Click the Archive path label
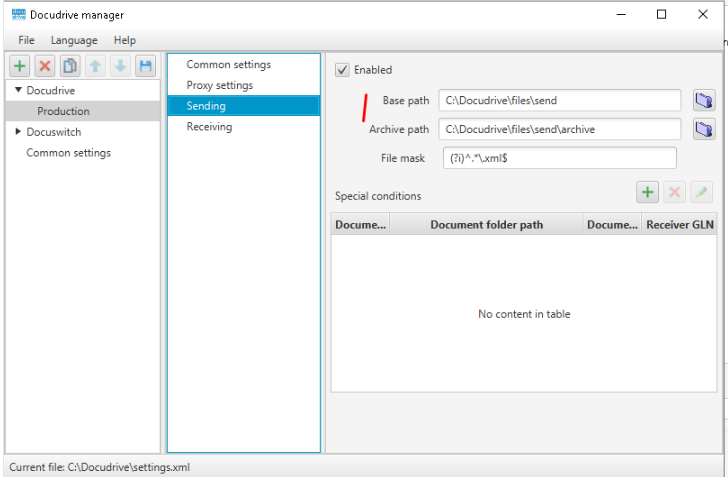 point(399,129)
